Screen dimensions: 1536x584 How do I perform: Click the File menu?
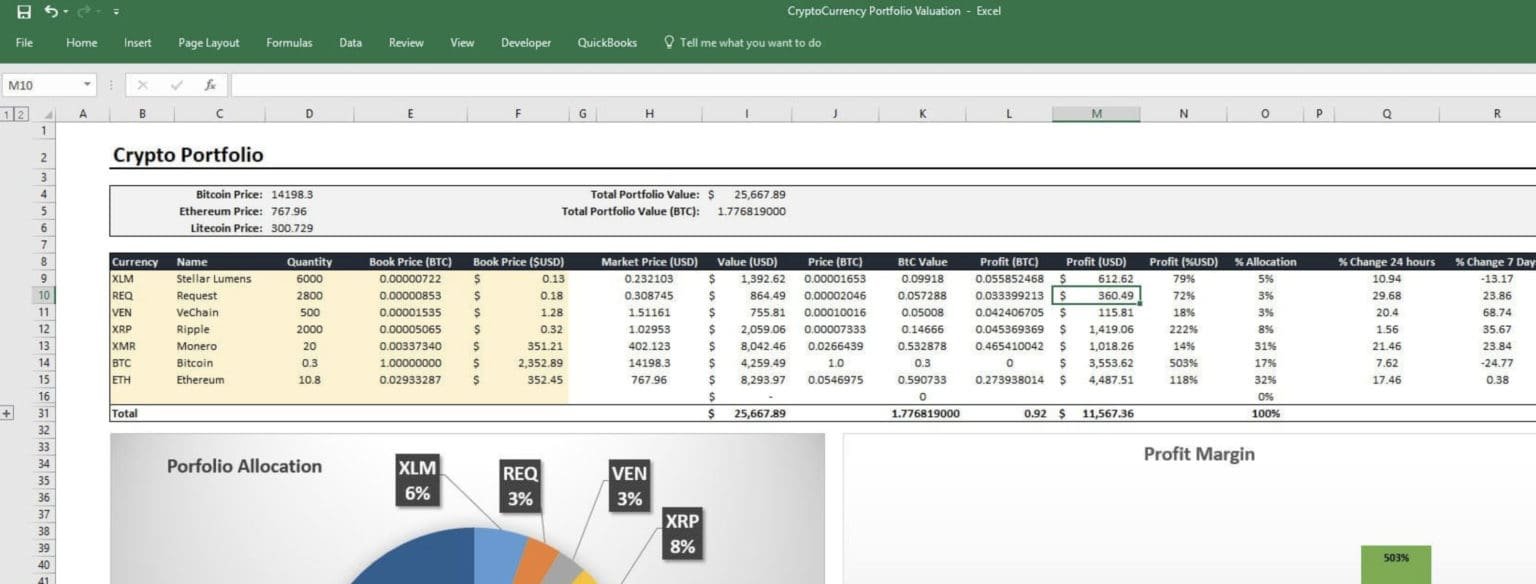pyautogui.click(x=23, y=43)
